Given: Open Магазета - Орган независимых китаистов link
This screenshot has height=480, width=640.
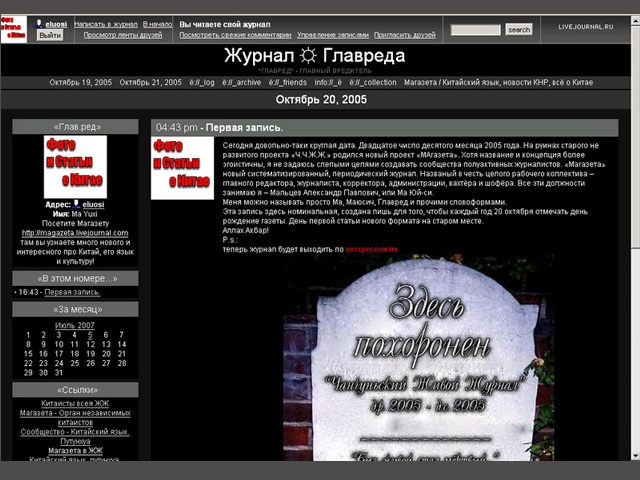Looking at the screenshot, I should coord(75,418).
